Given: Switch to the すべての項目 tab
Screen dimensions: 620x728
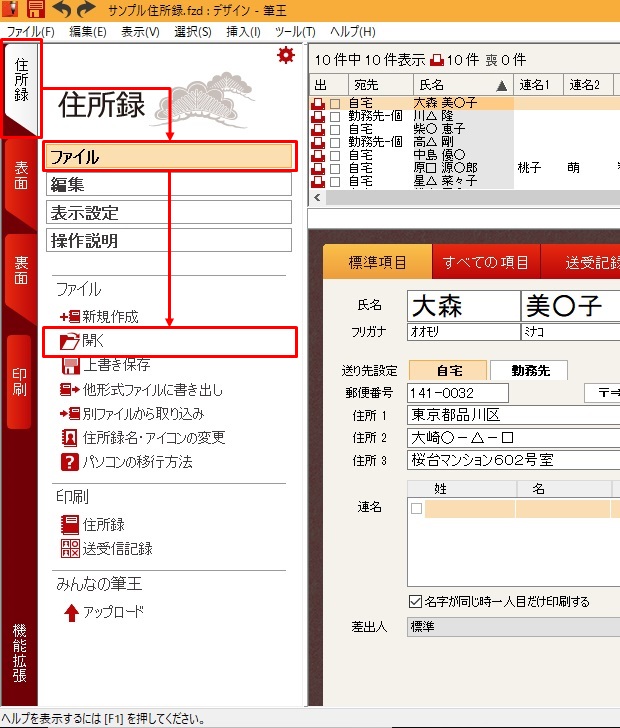Looking at the screenshot, I should coord(485,262).
